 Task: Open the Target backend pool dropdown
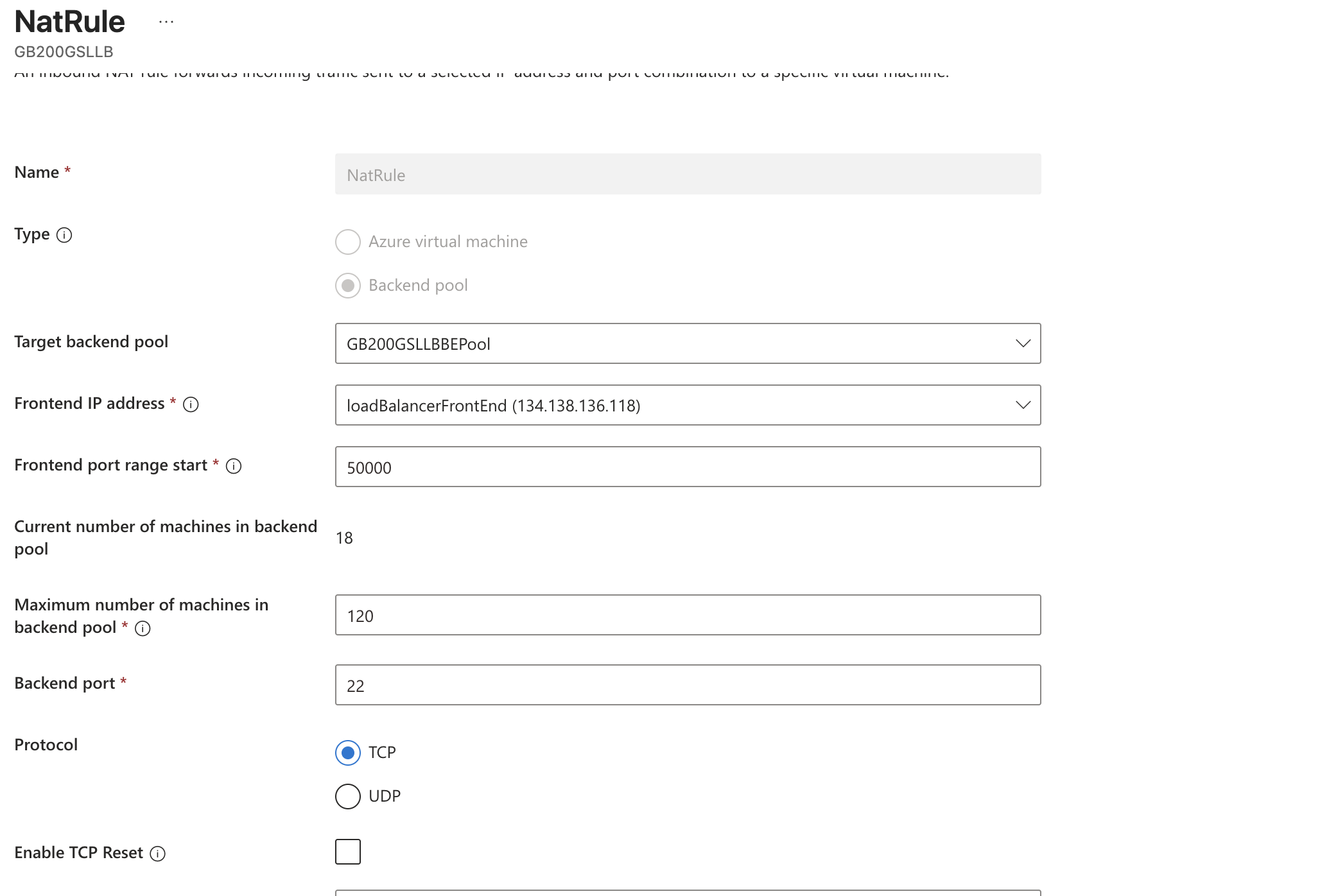687,343
